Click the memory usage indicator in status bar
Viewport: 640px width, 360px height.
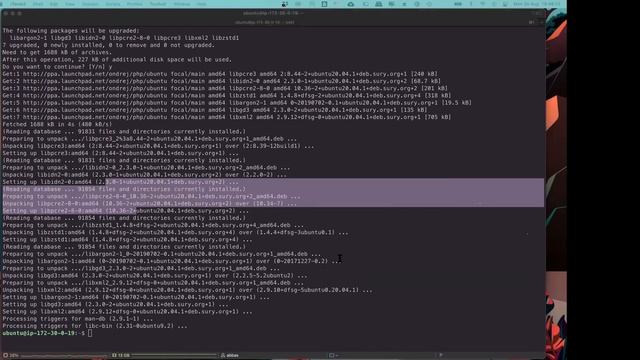tap(121, 355)
